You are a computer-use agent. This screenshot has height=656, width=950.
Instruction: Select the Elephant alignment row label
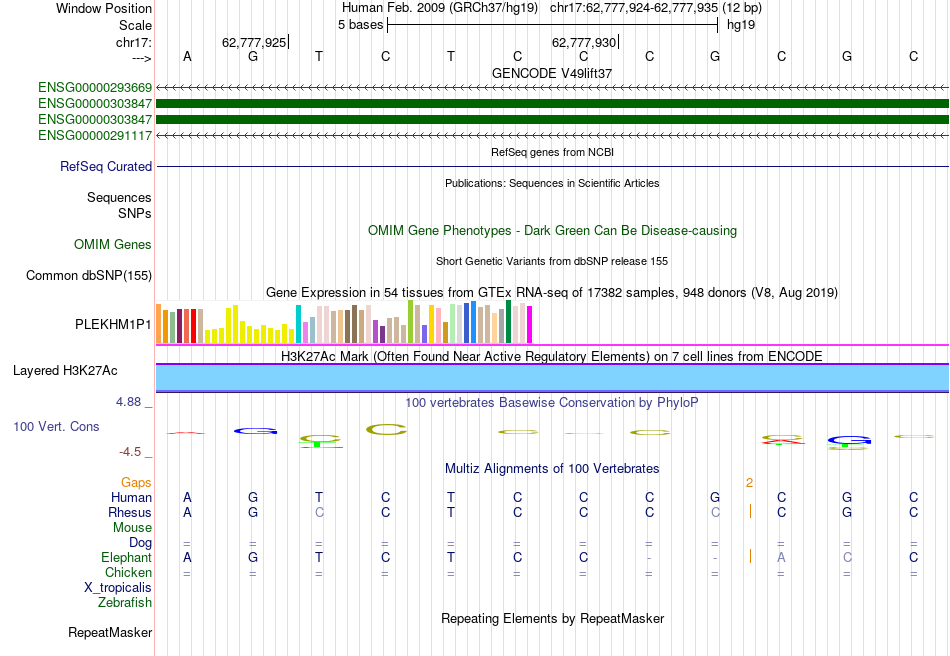pos(127,558)
